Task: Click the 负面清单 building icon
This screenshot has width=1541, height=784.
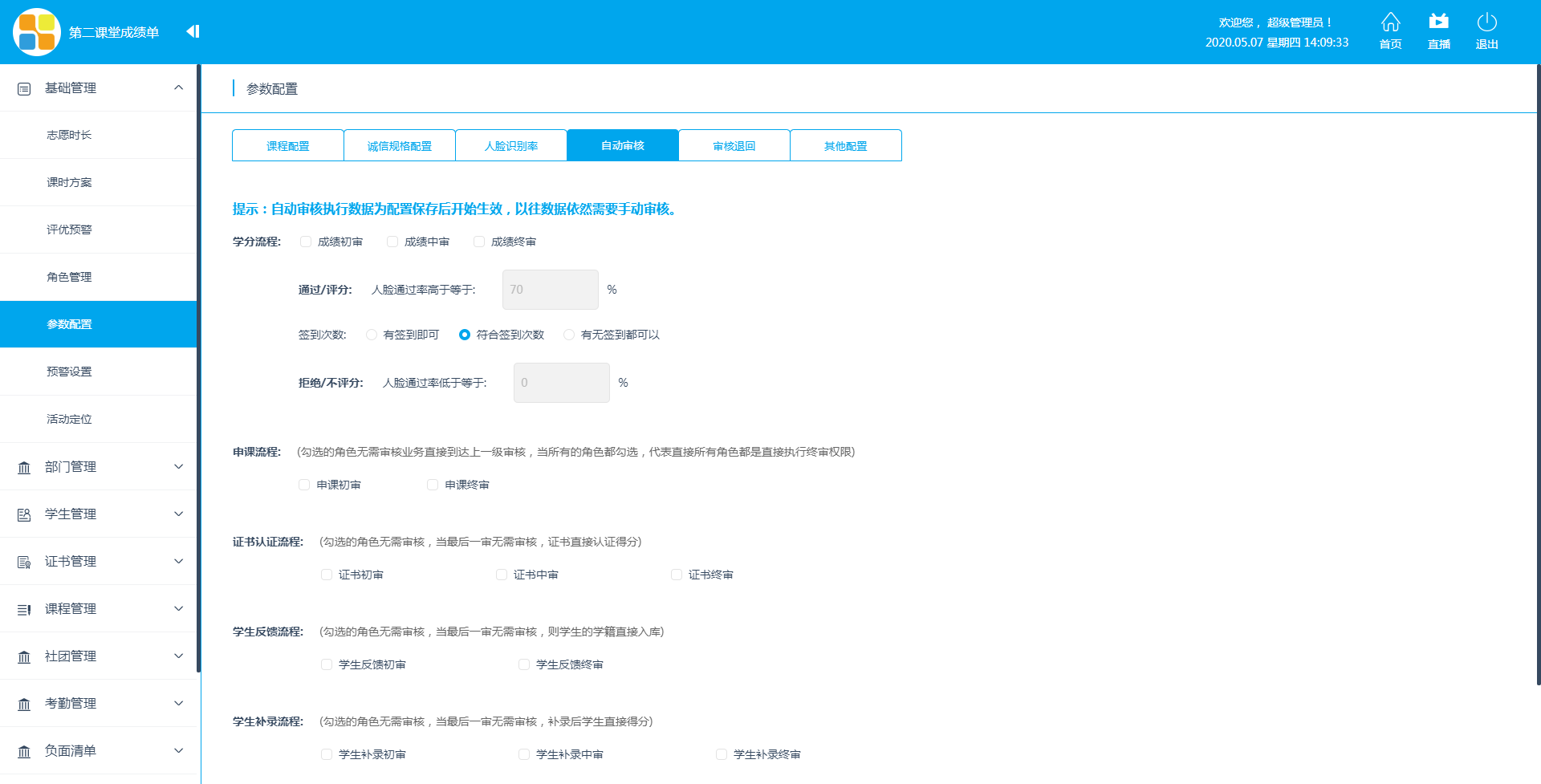Action: point(24,751)
